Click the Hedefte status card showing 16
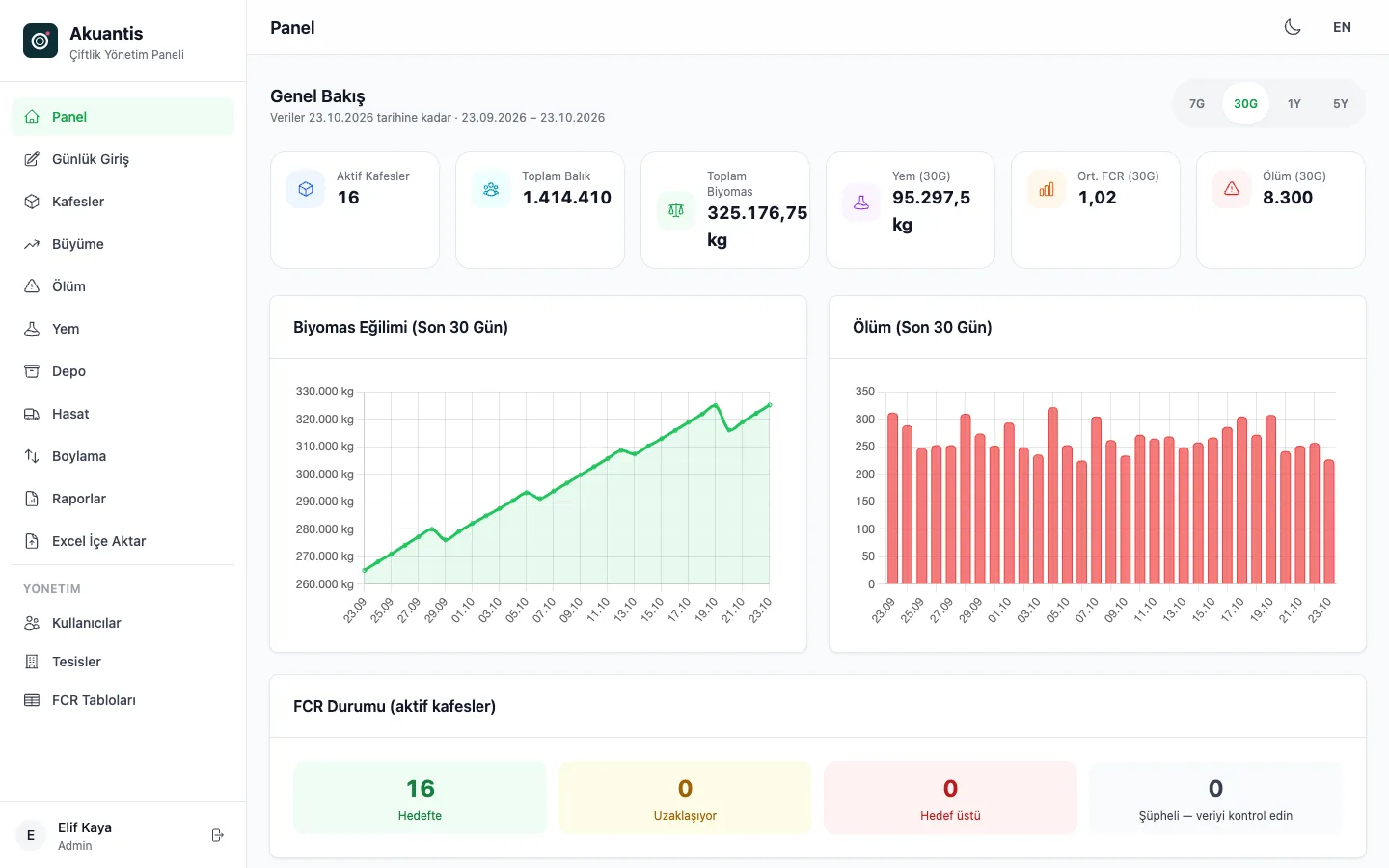The width and height of the screenshot is (1389, 868). click(x=420, y=798)
